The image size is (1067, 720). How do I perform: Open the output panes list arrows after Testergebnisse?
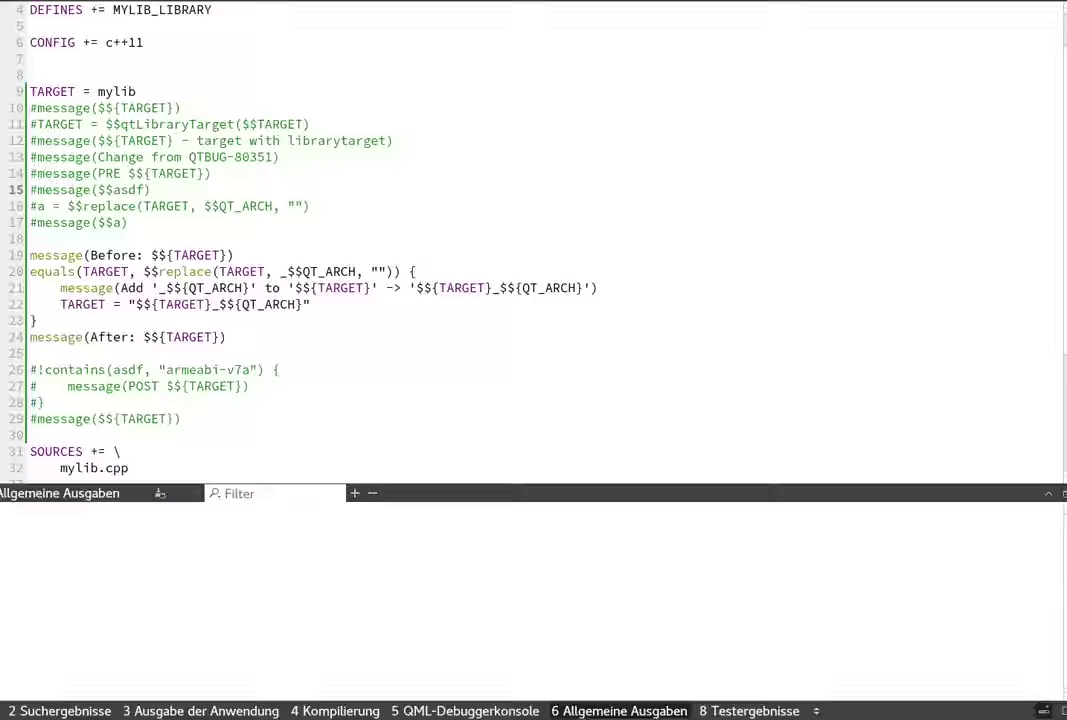point(816,711)
